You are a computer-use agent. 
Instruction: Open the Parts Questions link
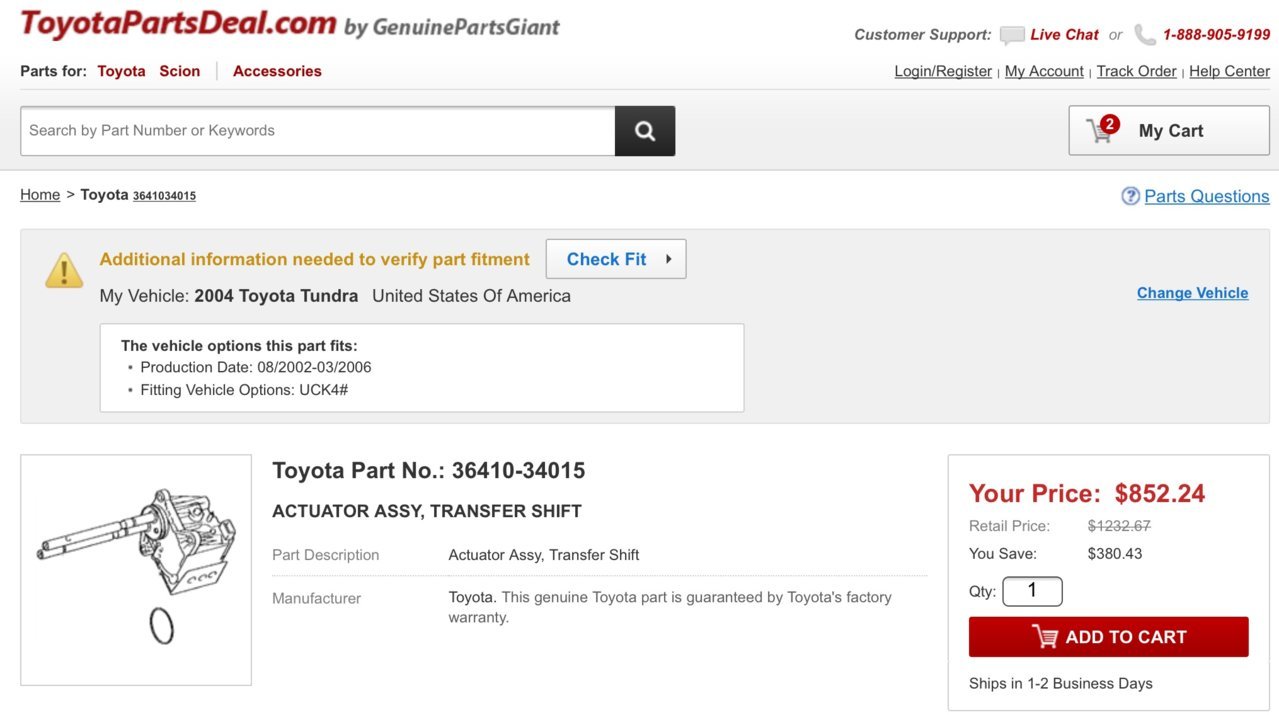pyautogui.click(x=1207, y=196)
